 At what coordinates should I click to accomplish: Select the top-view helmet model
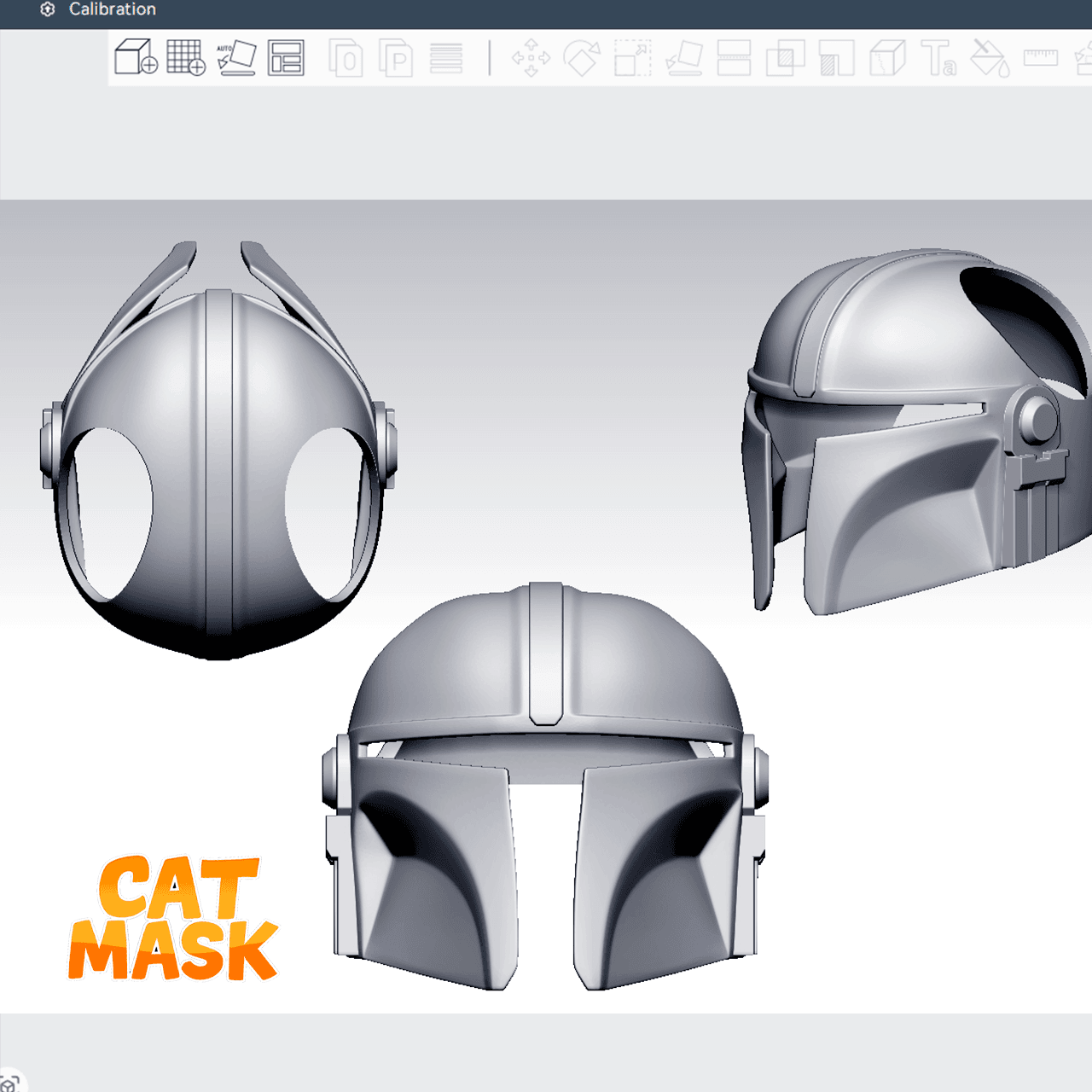pyautogui.click(x=218, y=450)
